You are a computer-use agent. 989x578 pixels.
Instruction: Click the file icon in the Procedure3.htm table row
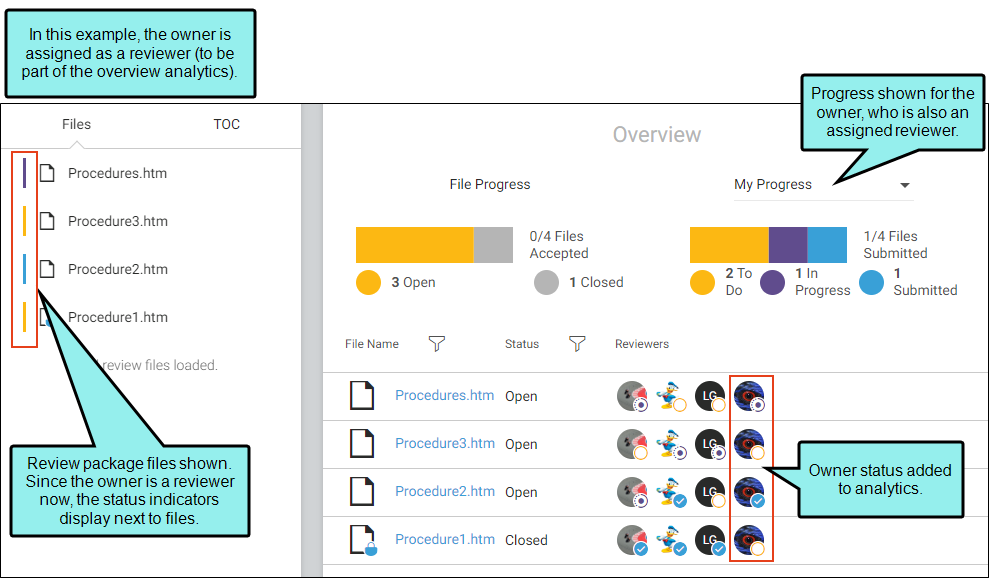coord(362,444)
